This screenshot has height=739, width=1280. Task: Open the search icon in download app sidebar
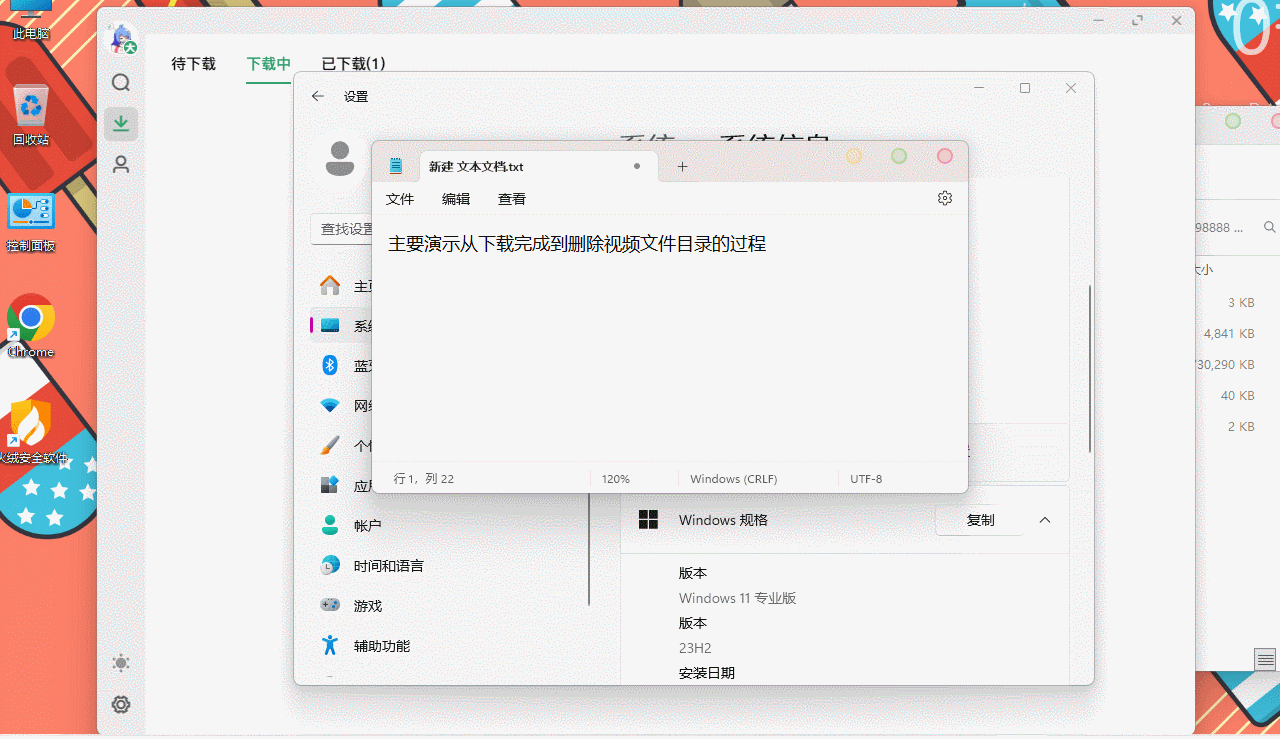point(121,83)
